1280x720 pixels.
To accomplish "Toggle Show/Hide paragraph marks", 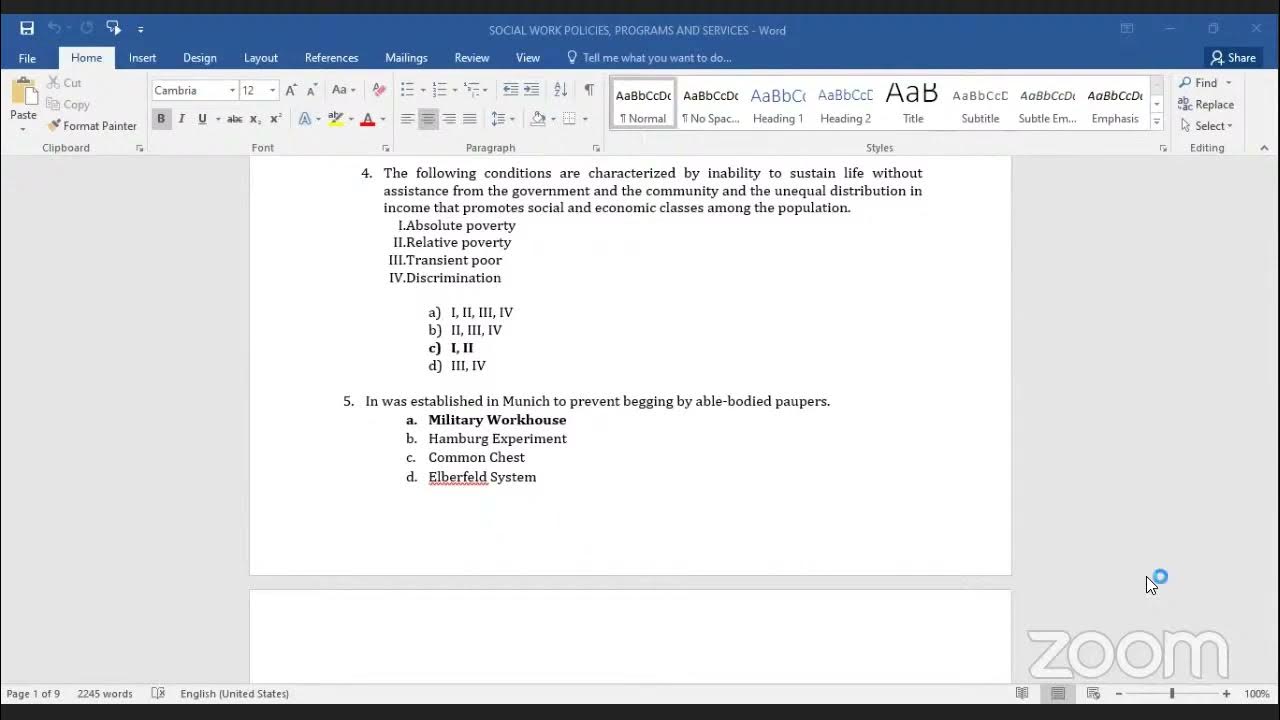I will pos(589,90).
